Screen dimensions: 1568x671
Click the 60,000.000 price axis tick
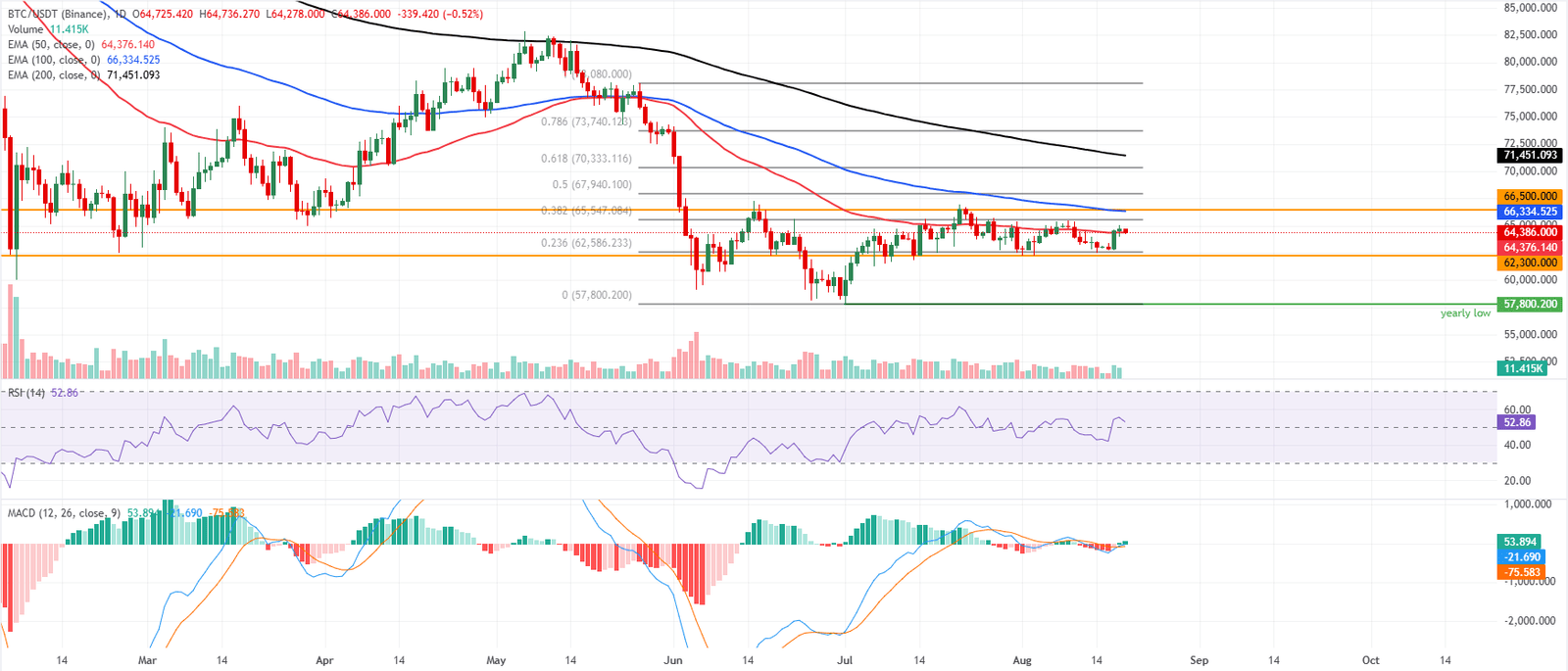pos(1530,280)
